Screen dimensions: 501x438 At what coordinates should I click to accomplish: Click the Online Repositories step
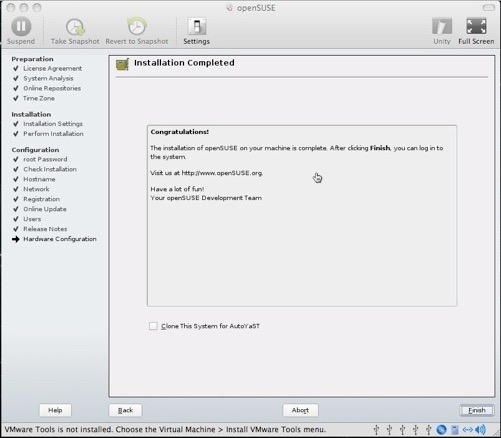(52, 88)
